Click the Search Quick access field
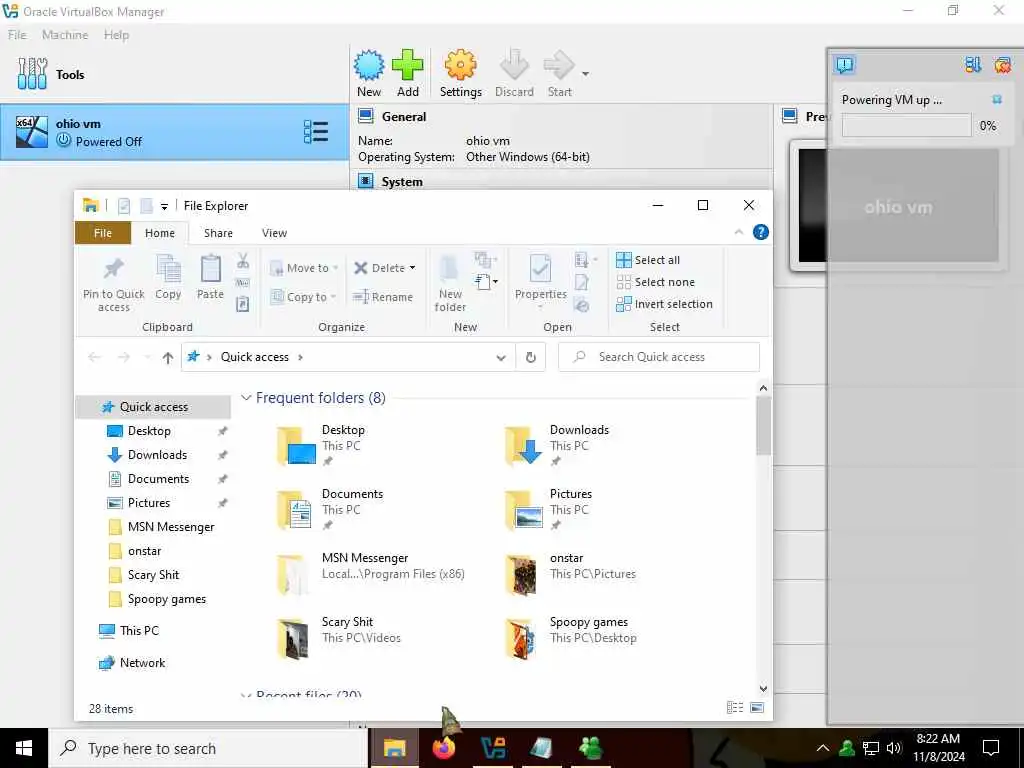Image resolution: width=1024 pixels, height=768 pixels. coord(659,357)
